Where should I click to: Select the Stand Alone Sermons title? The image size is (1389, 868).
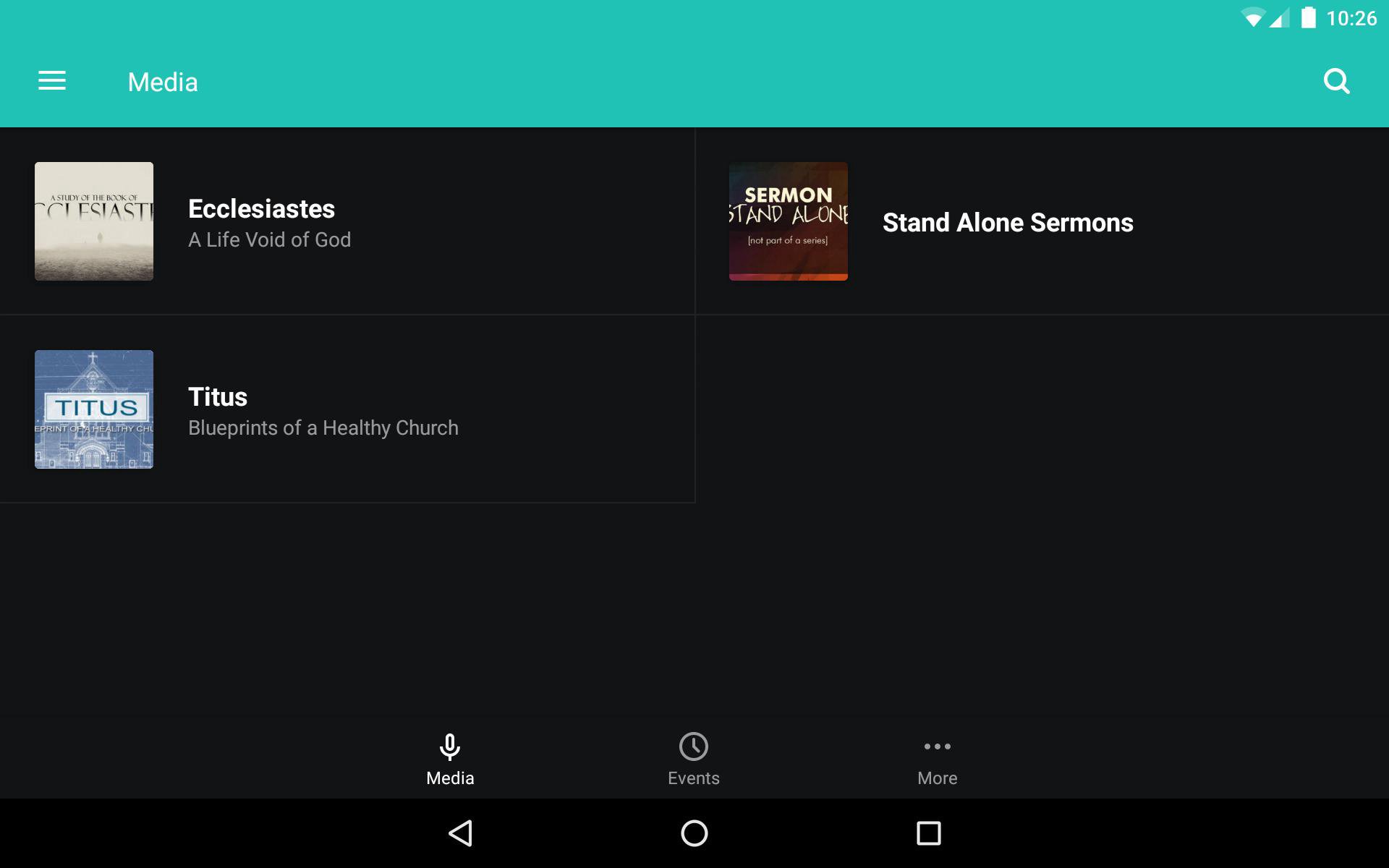tap(1008, 223)
